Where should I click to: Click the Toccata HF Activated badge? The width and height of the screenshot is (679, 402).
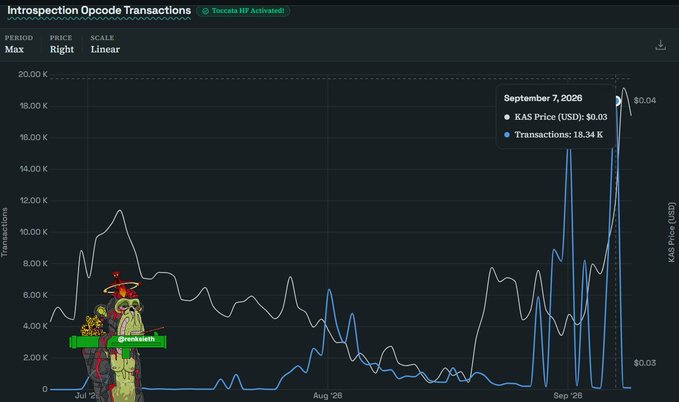tap(243, 11)
